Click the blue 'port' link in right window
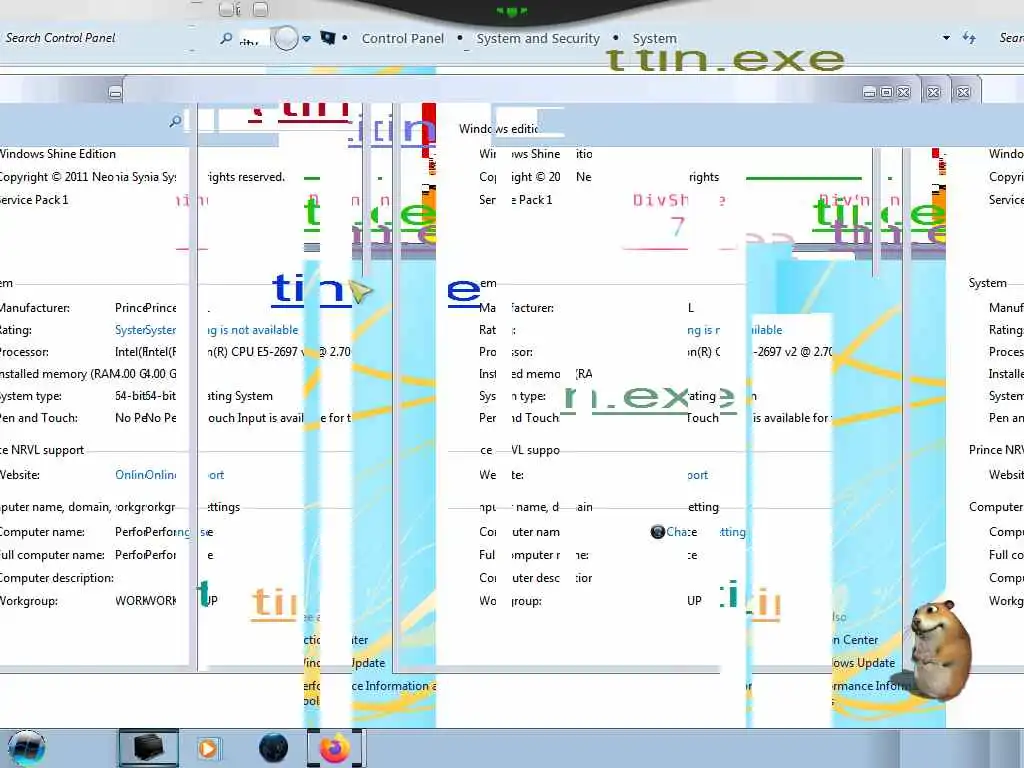 click(697, 475)
